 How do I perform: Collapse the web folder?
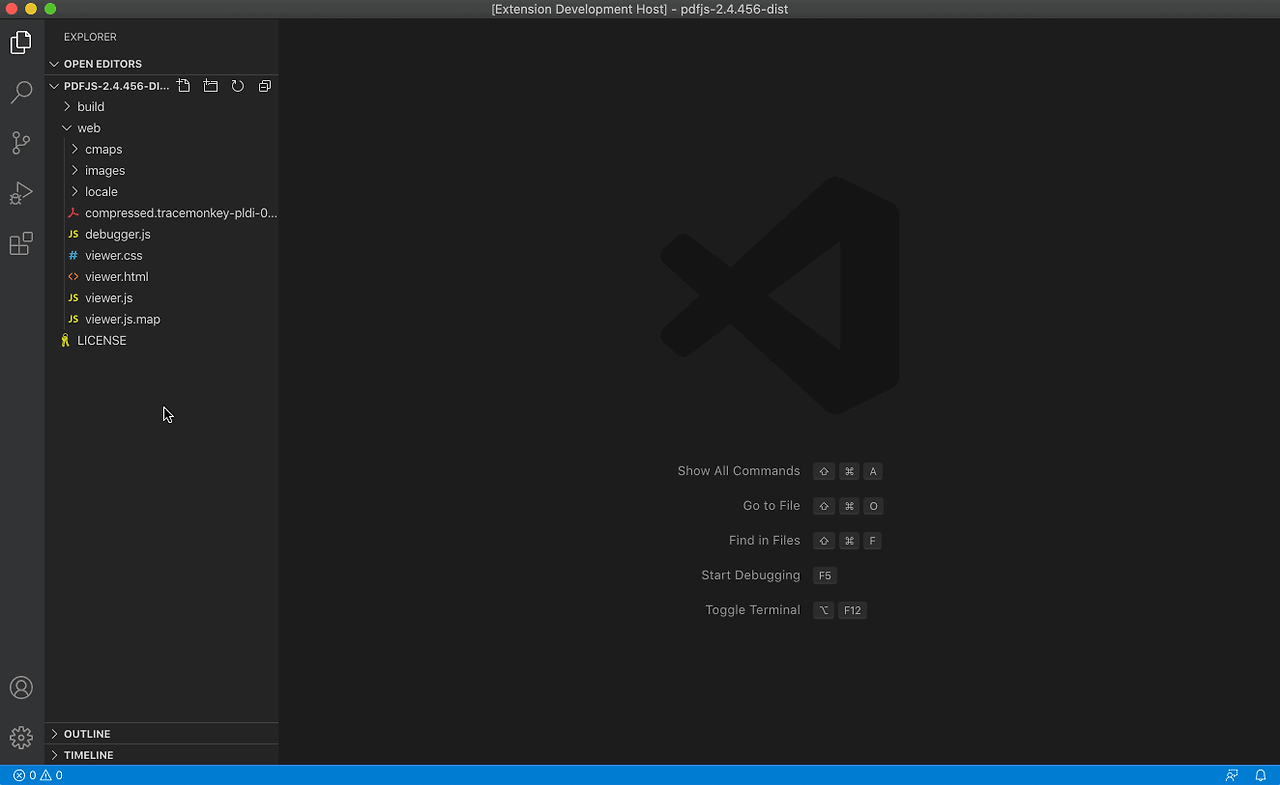coord(161,128)
